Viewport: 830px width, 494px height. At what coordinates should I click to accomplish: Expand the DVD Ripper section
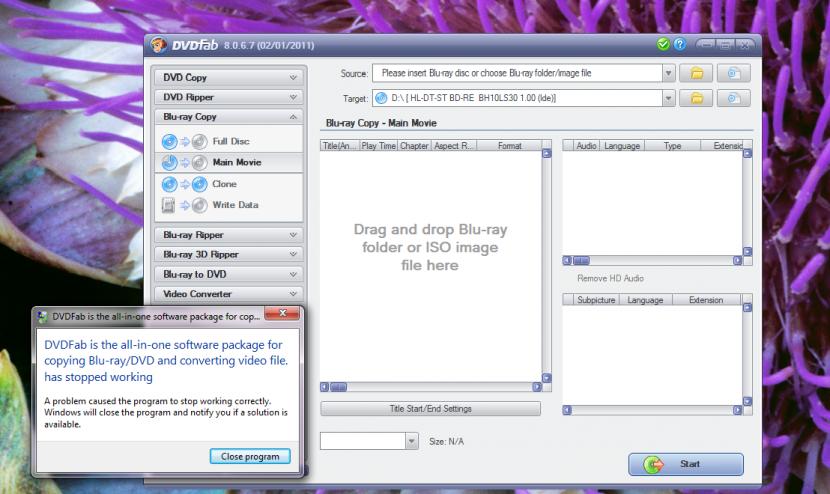(229, 97)
